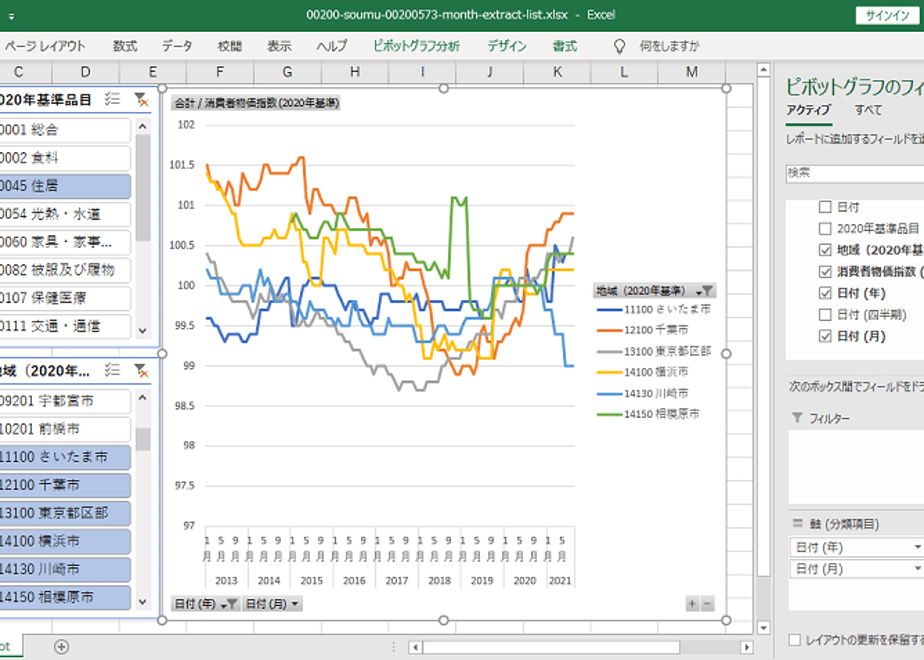Clear the filter on the 地域 slicer
Image resolution: width=924 pixels, height=660 pixels.
point(141,370)
